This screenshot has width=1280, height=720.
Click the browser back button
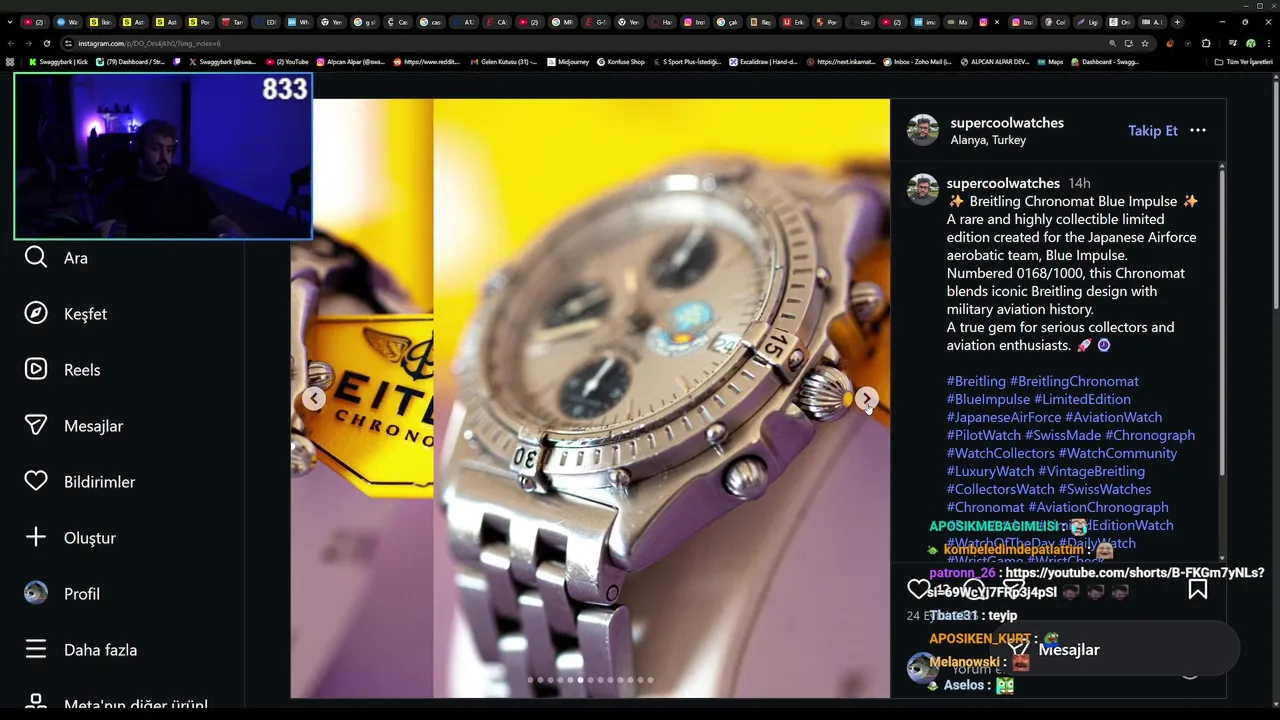click(x=11, y=43)
